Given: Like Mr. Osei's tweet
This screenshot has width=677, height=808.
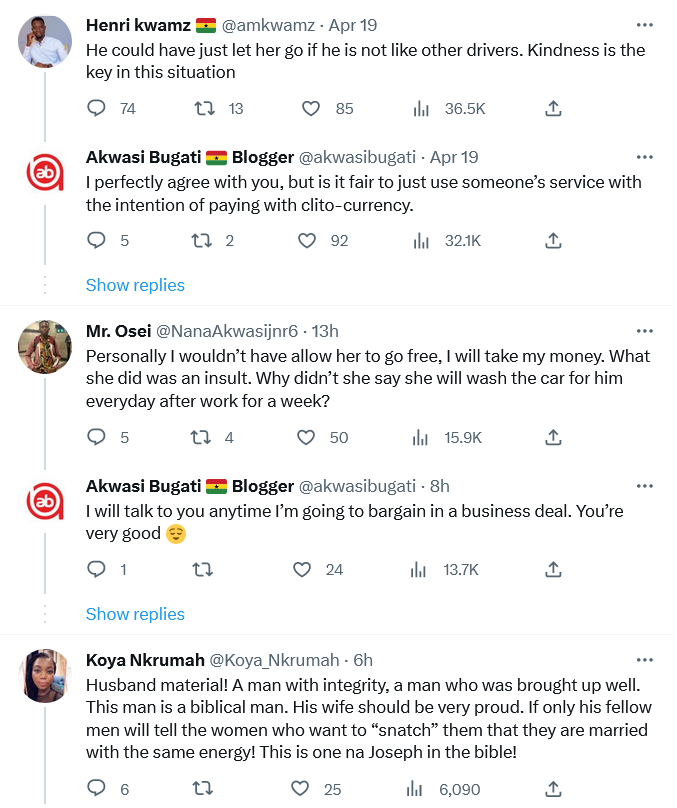Looking at the screenshot, I should pyautogui.click(x=310, y=437).
